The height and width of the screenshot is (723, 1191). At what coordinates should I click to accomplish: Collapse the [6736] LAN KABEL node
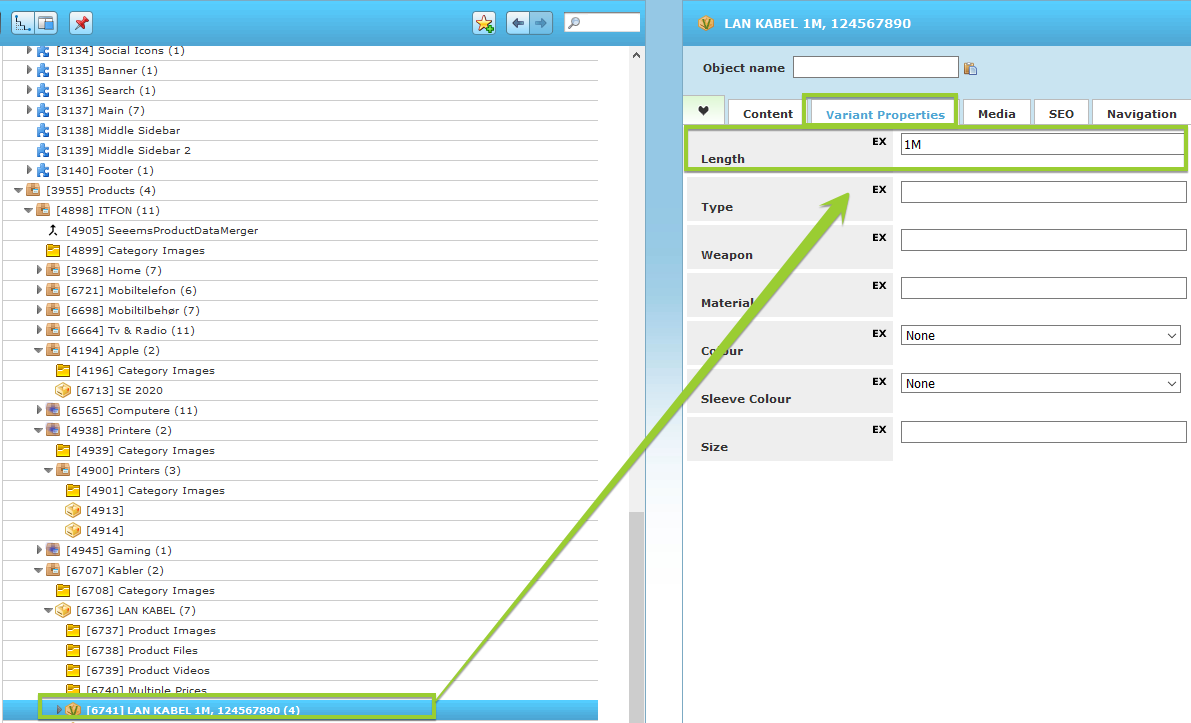click(x=49, y=610)
